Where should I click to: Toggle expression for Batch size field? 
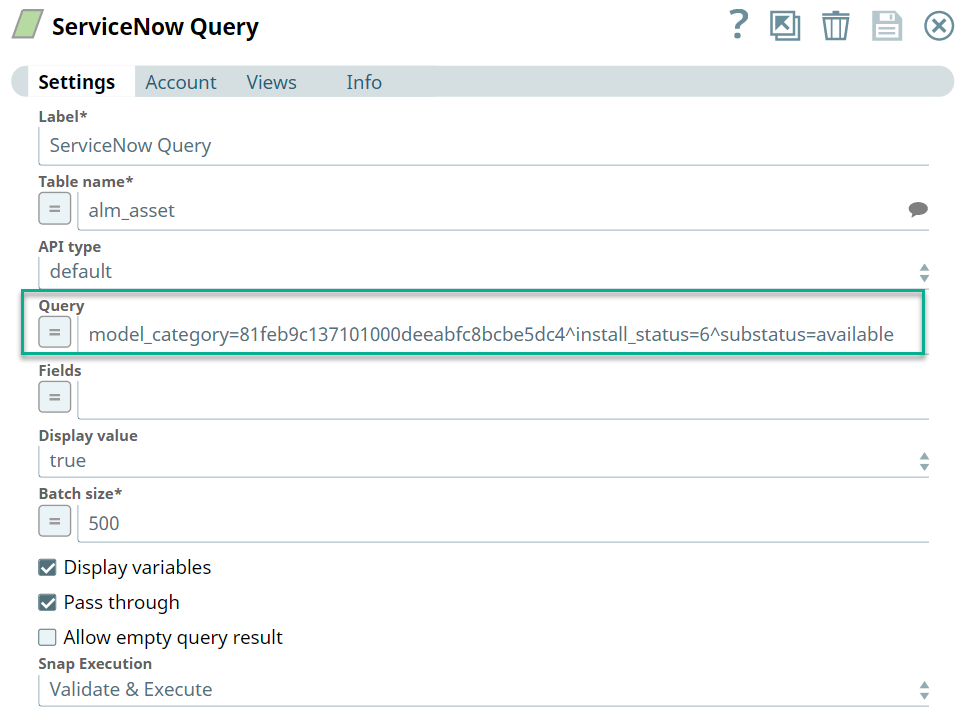[55, 521]
